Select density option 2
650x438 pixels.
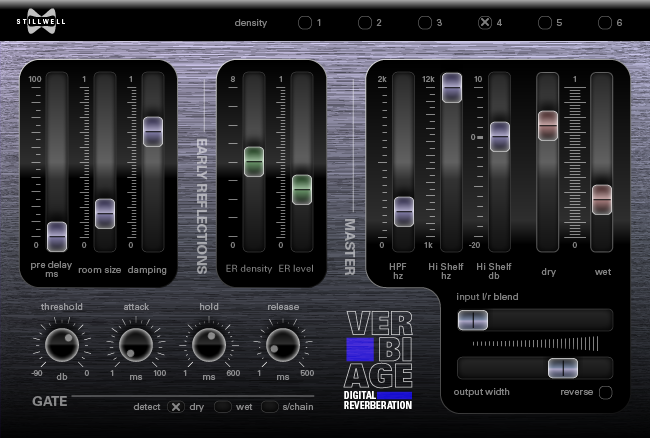pyautogui.click(x=365, y=23)
